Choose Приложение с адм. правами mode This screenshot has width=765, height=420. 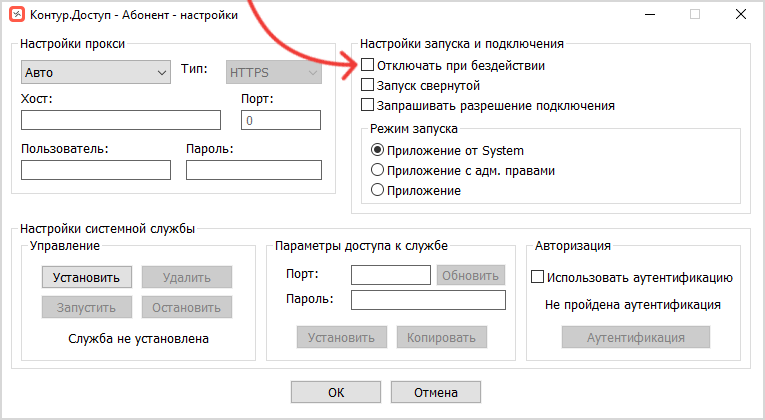click(x=377, y=170)
